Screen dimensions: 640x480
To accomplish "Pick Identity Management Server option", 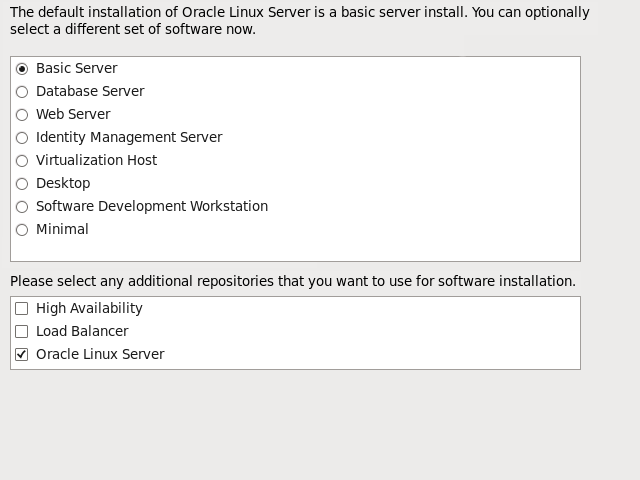I will pos(22,138).
